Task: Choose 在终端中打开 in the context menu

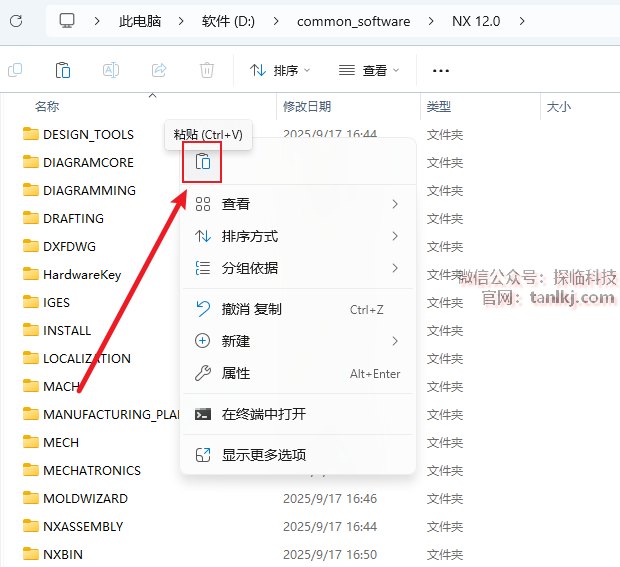Action: pyautogui.click(x=297, y=414)
